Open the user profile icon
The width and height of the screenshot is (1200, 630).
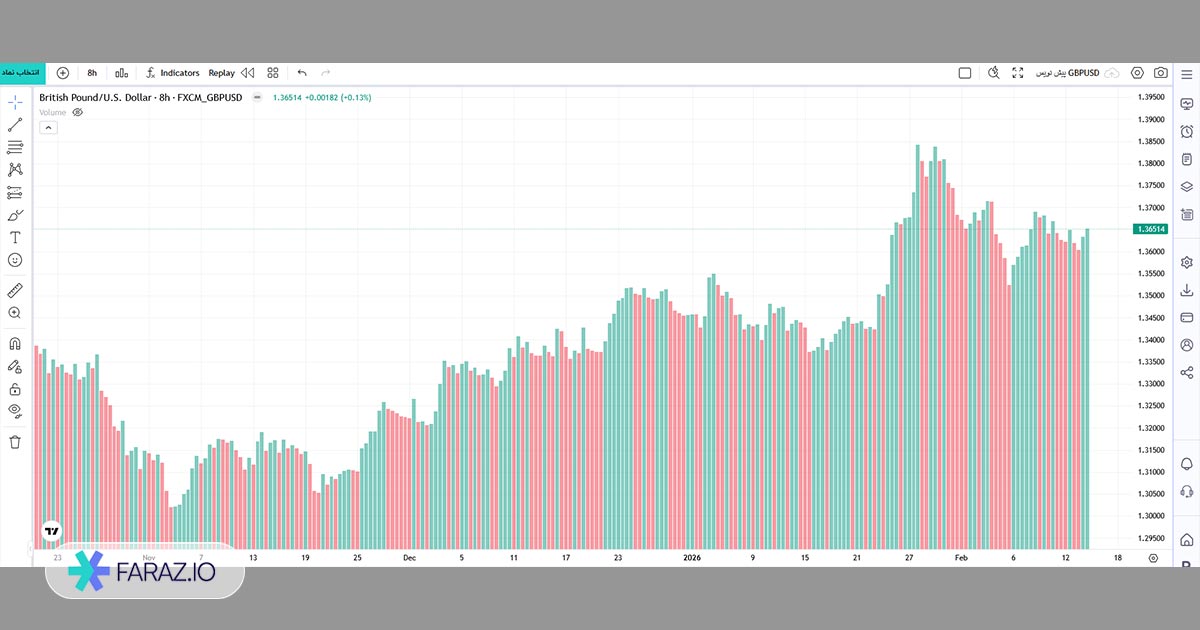(1187, 345)
